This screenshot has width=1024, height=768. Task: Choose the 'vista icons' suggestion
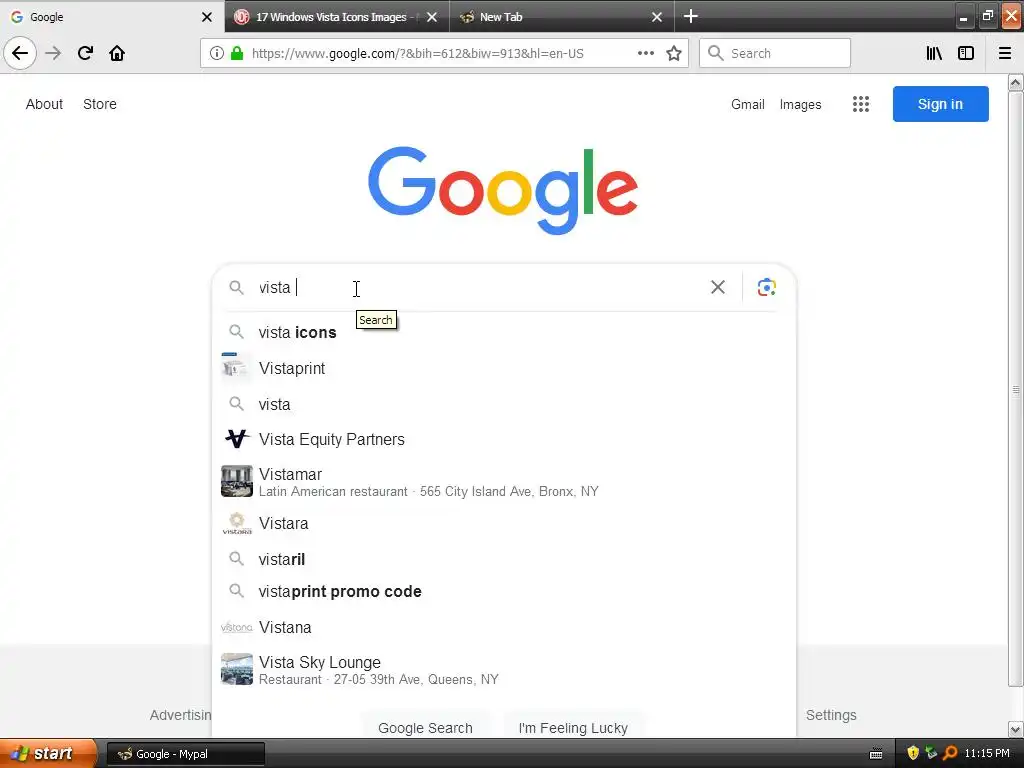pos(504,332)
